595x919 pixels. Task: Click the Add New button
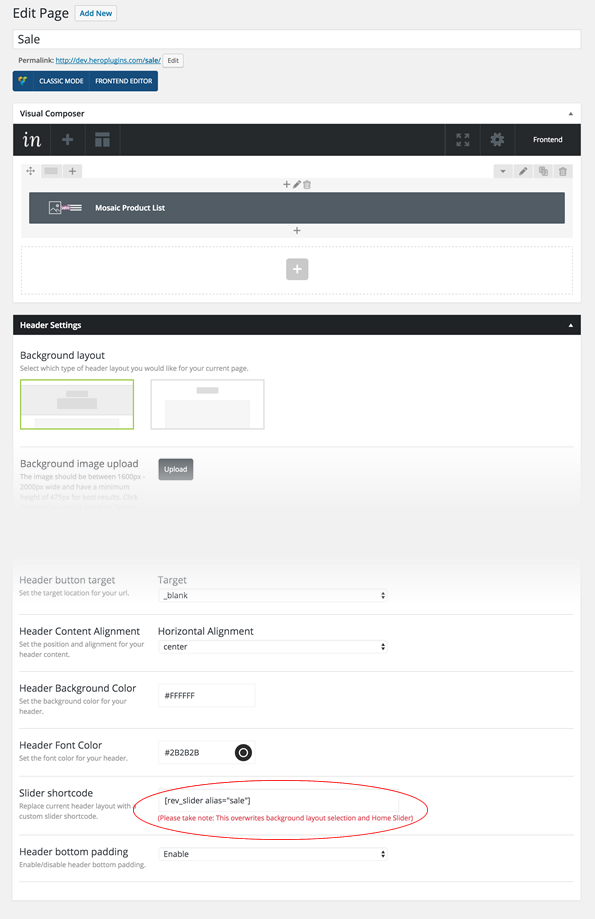coord(96,13)
